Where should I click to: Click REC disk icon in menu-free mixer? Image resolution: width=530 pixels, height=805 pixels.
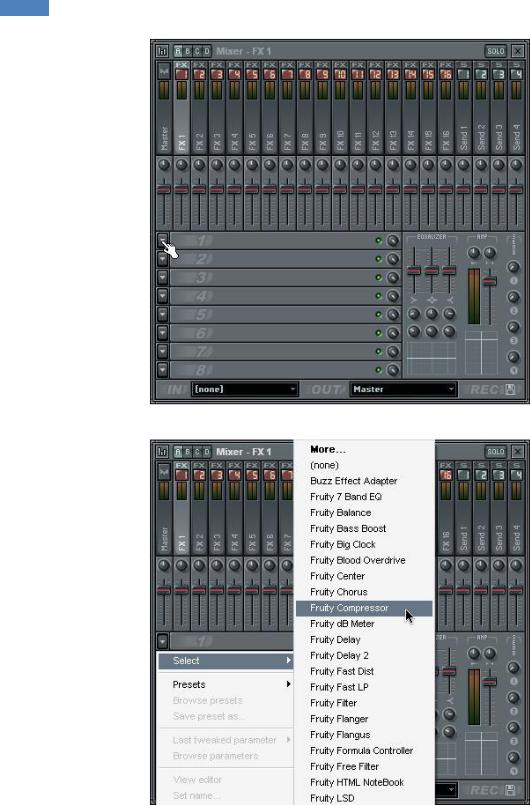(510, 390)
